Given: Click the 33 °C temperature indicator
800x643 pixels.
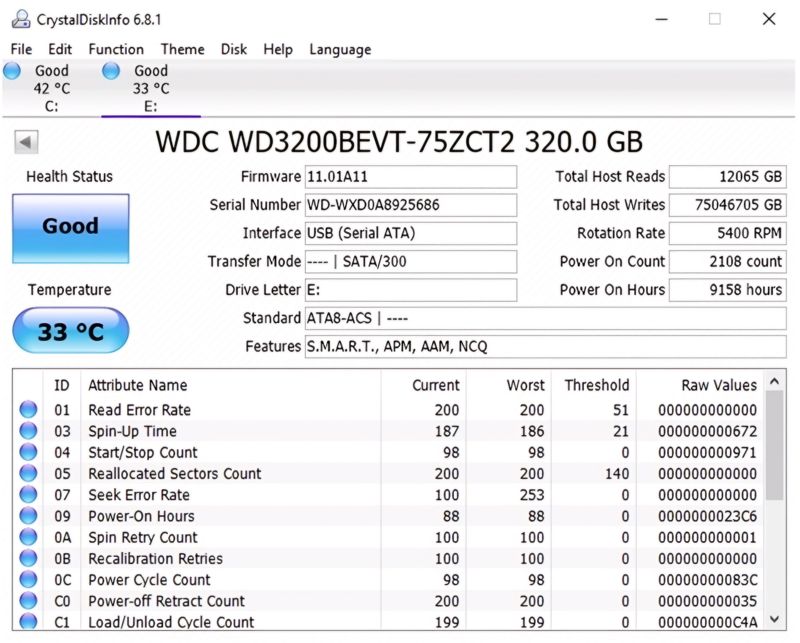Looking at the screenshot, I should tap(70, 330).
